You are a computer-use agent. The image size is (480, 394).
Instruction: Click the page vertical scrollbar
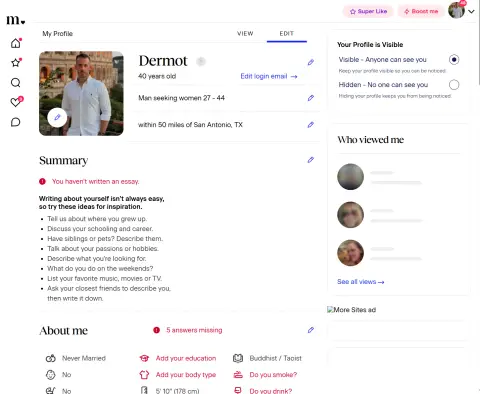coord(479,43)
